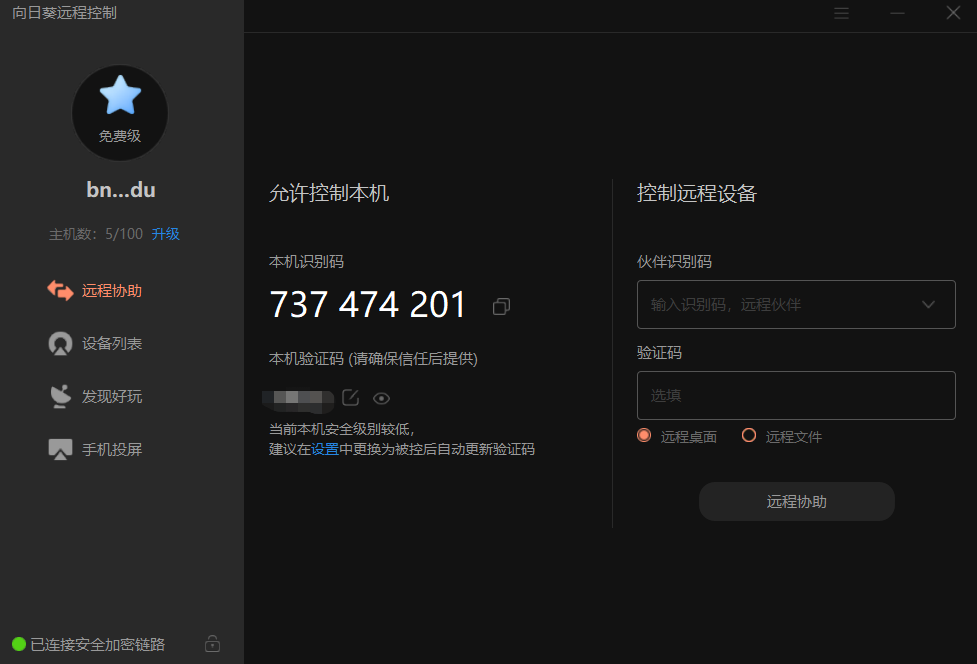Click the 验证码 optional input field

(796, 396)
